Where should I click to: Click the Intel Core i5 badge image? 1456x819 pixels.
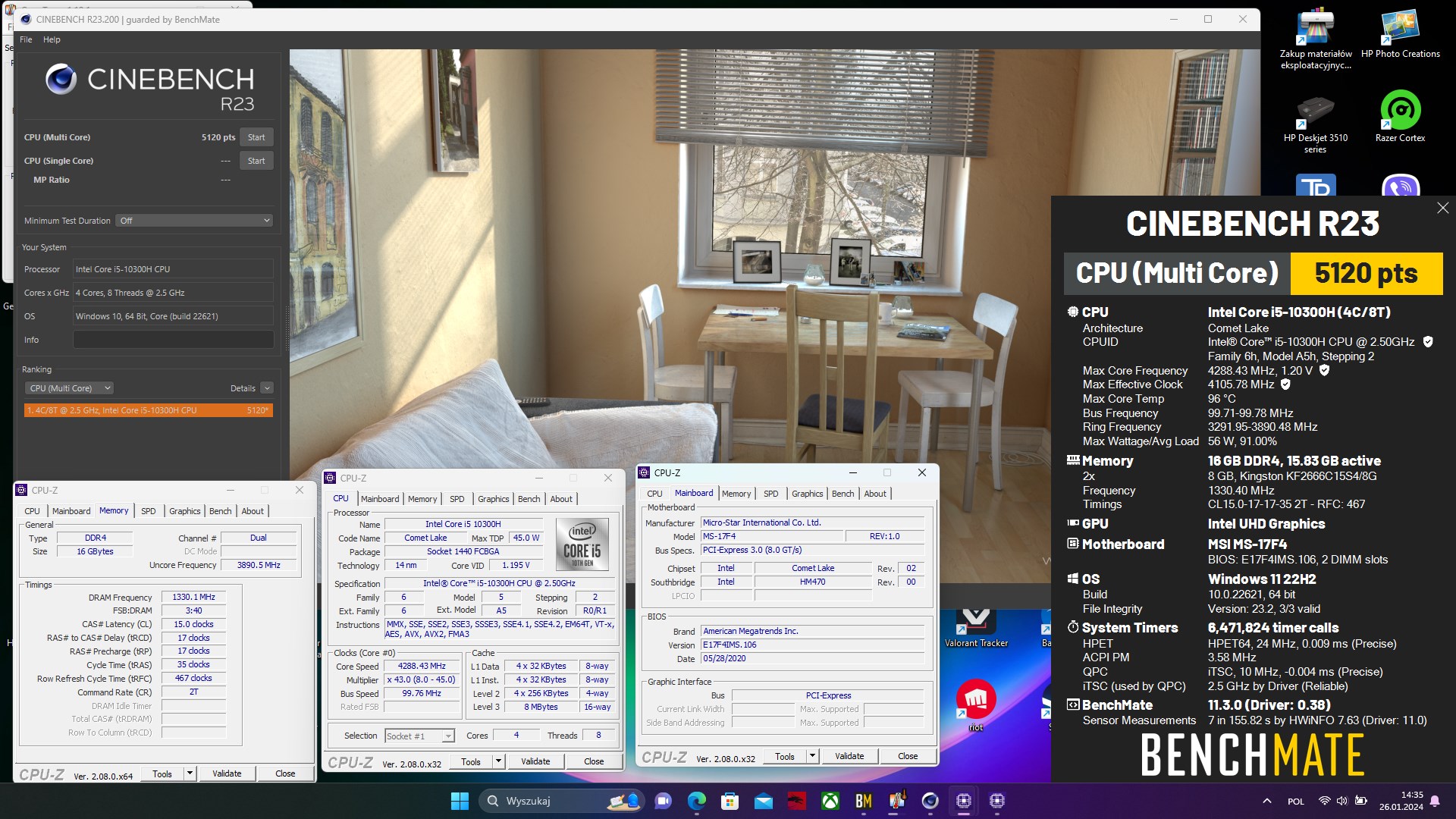(582, 544)
